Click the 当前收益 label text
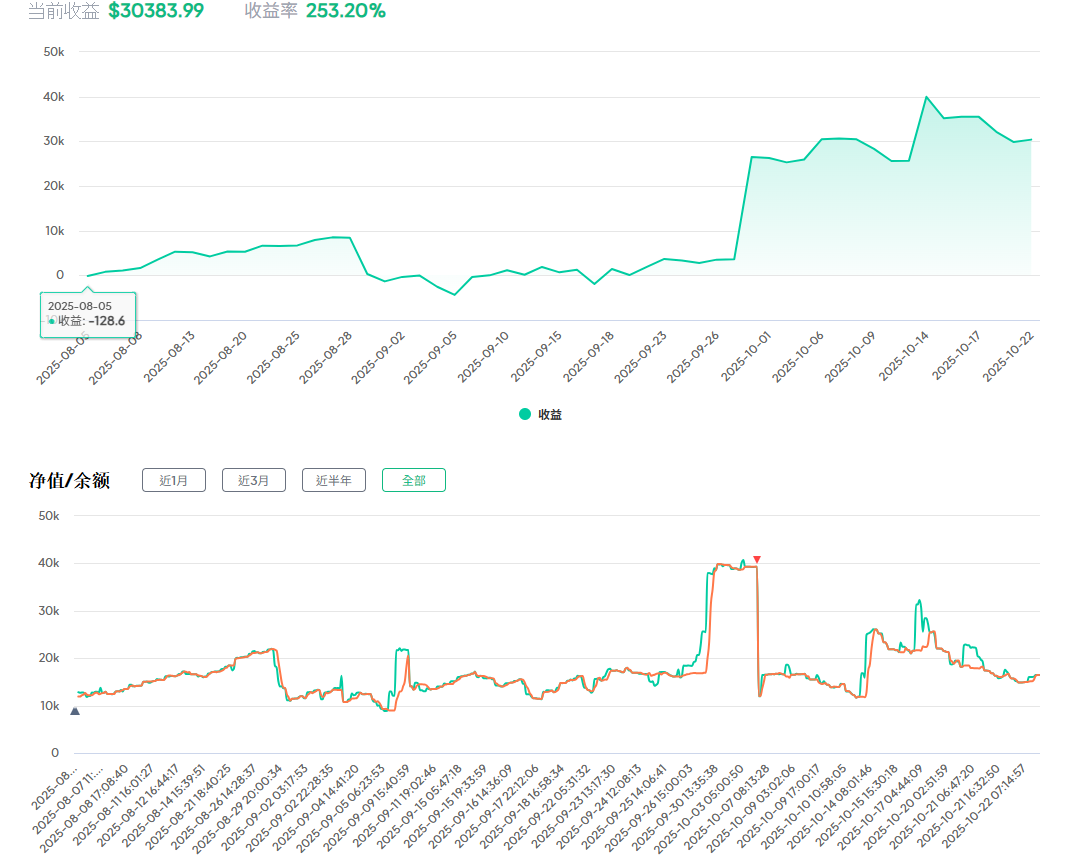The height and width of the screenshot is (864, 1082). coord(63,11)
